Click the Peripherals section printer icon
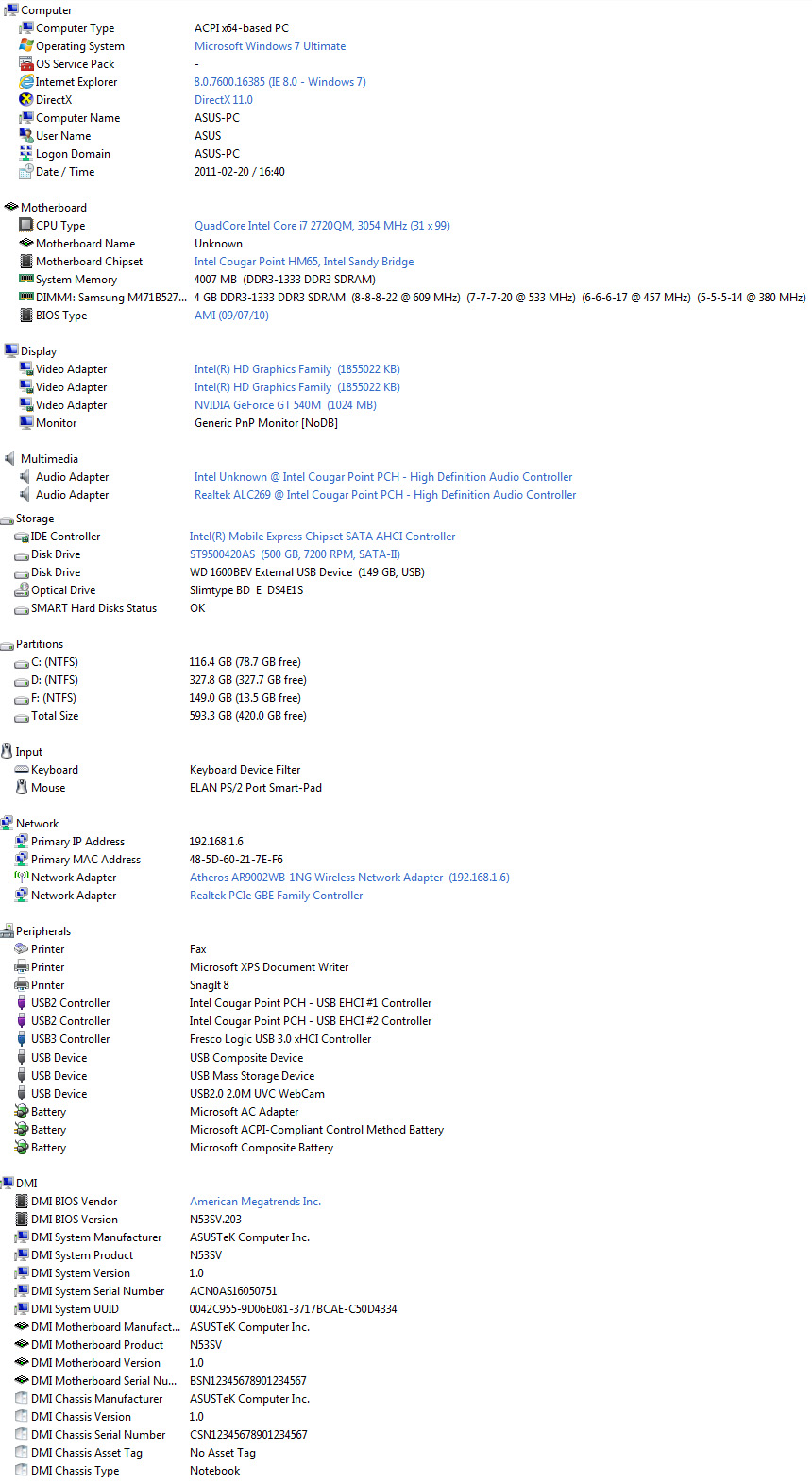 8,930
